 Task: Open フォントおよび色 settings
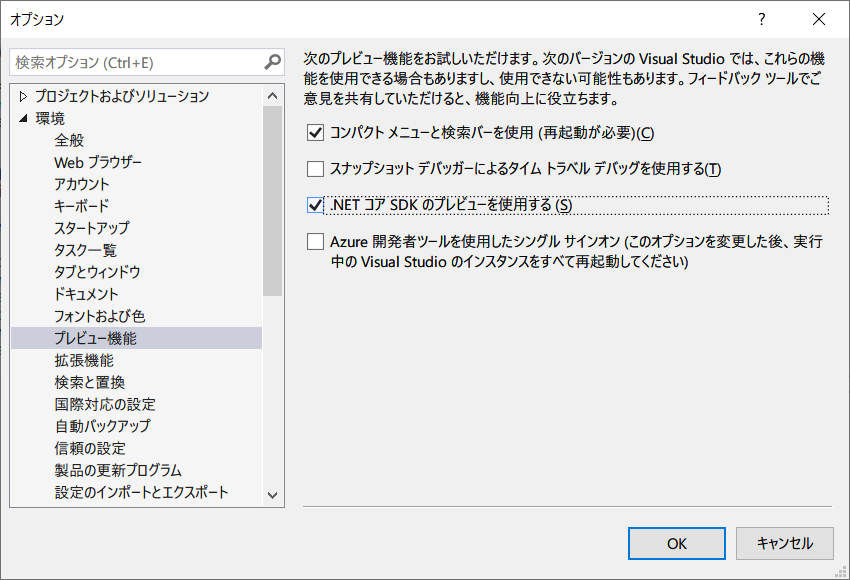pos(100,316)
